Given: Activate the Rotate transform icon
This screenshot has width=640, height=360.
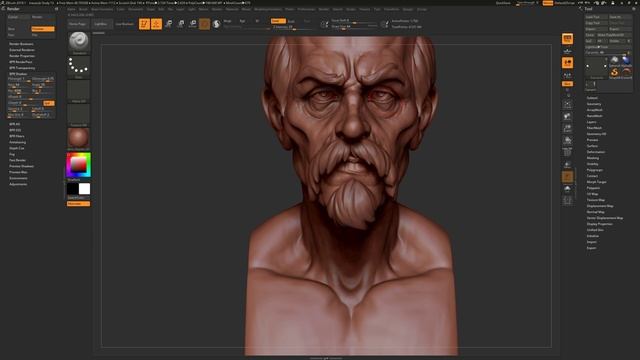Looking at the screenshot, I should (193, 24).
